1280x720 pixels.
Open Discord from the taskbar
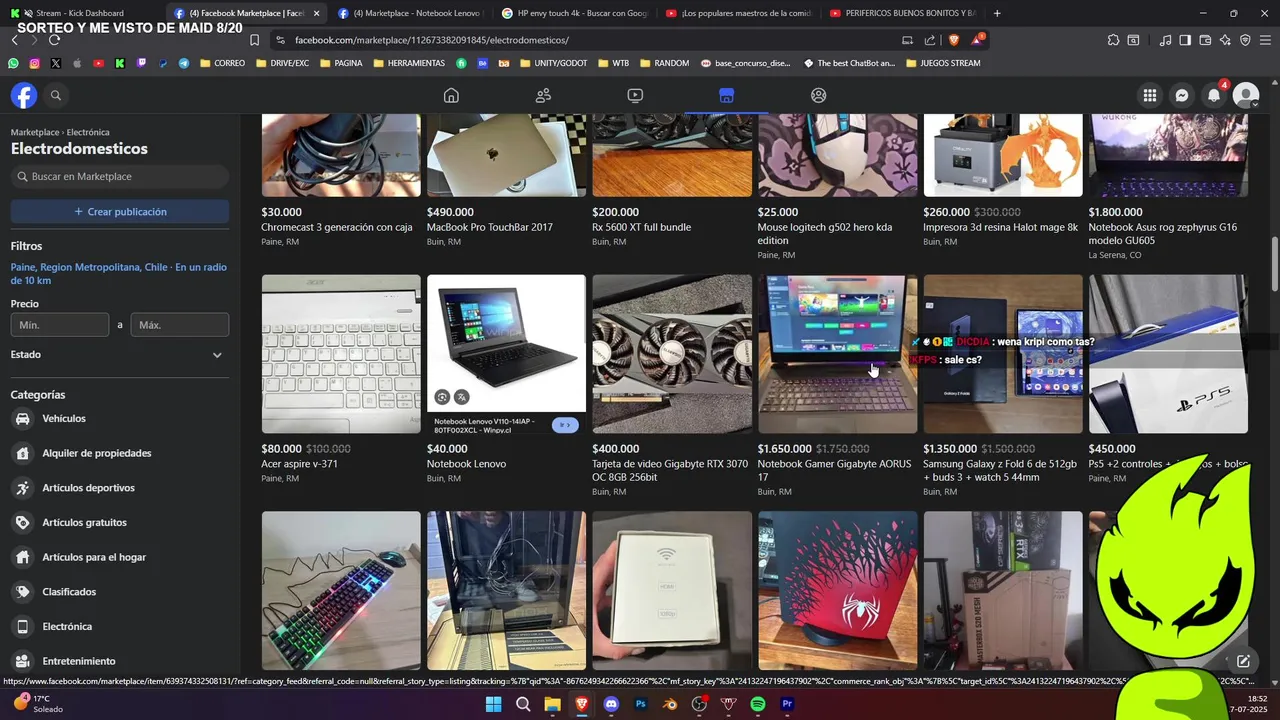point(611,704)
